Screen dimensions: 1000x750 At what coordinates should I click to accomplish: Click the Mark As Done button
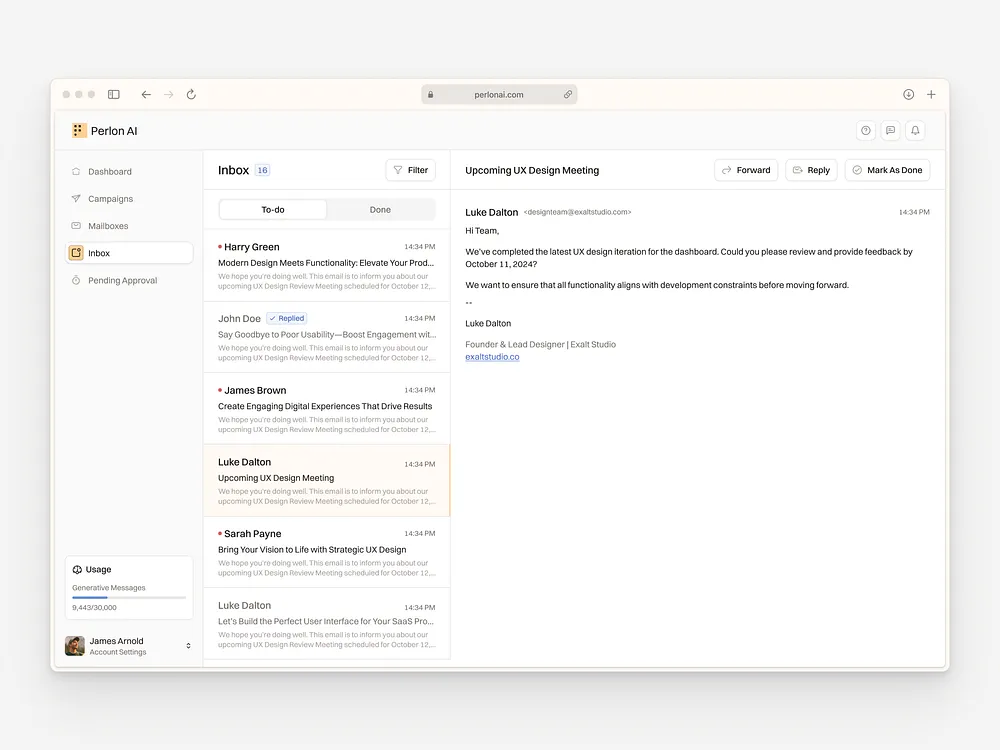tap(887, 169)
